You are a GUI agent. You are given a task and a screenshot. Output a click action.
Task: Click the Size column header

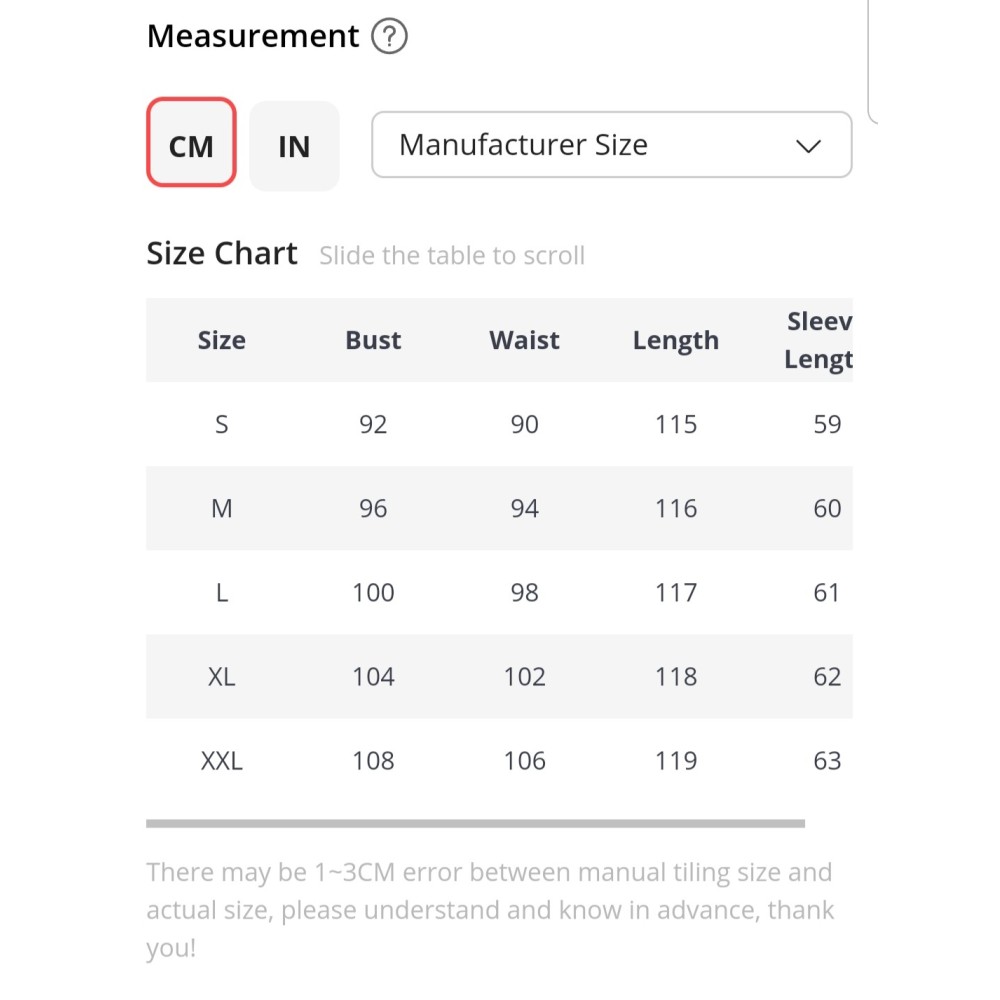222,340
